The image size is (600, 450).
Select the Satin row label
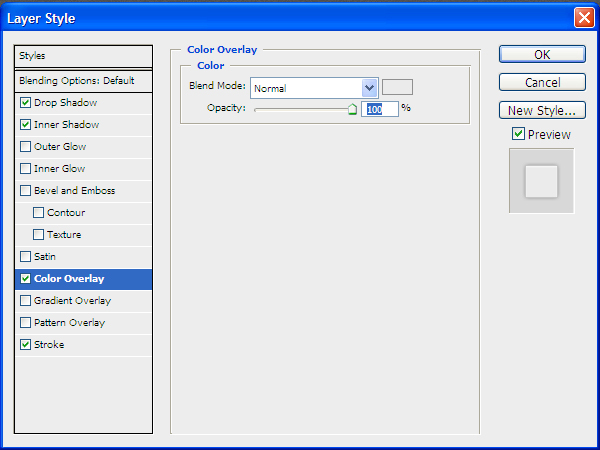[x=45, y=256]
